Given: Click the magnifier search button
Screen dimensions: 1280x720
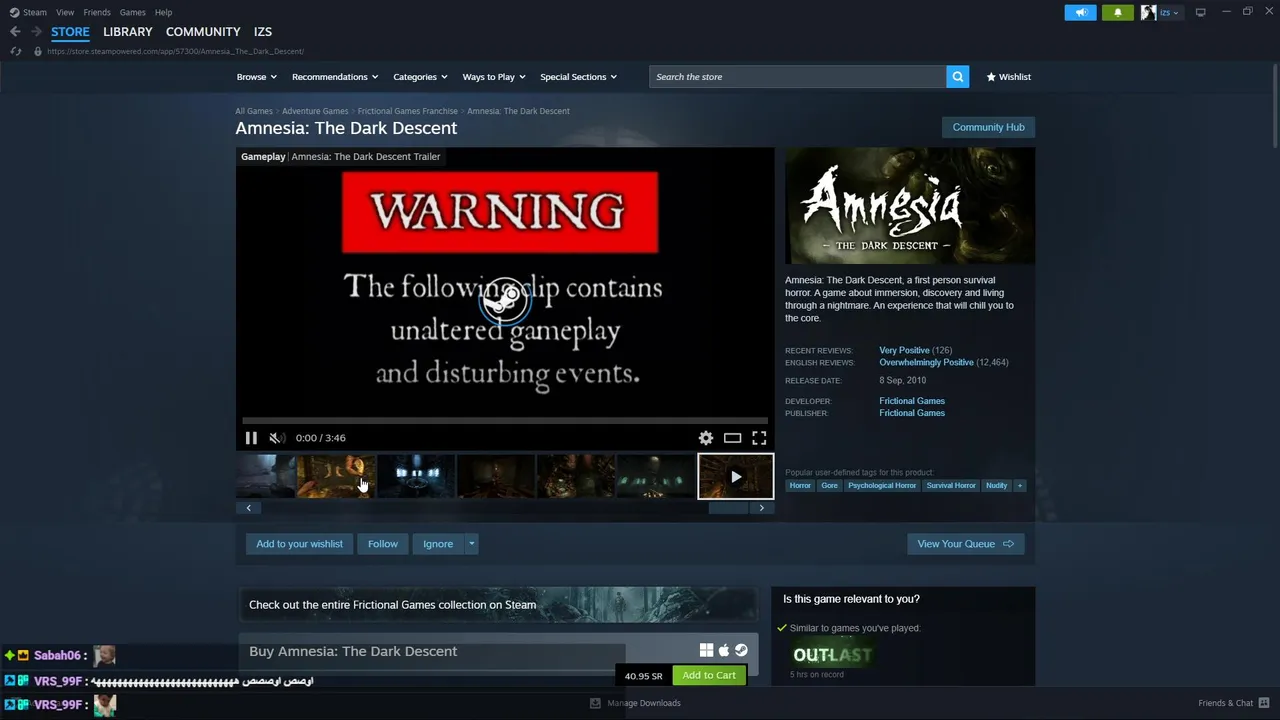Looking at the screenshot, I should 957,77.
